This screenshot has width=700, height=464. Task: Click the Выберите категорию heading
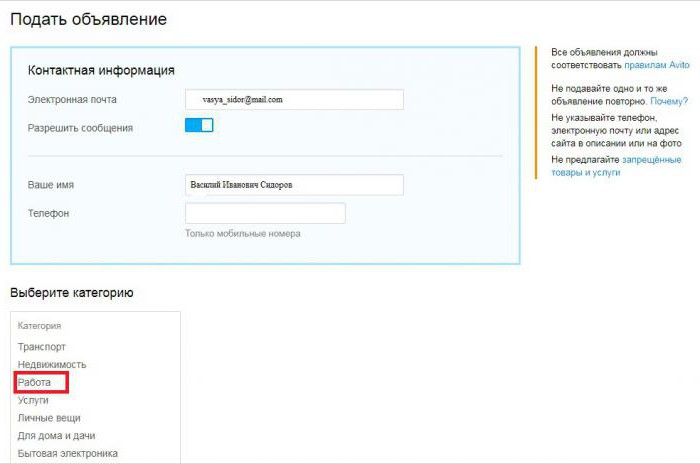(x=72, y=293)
